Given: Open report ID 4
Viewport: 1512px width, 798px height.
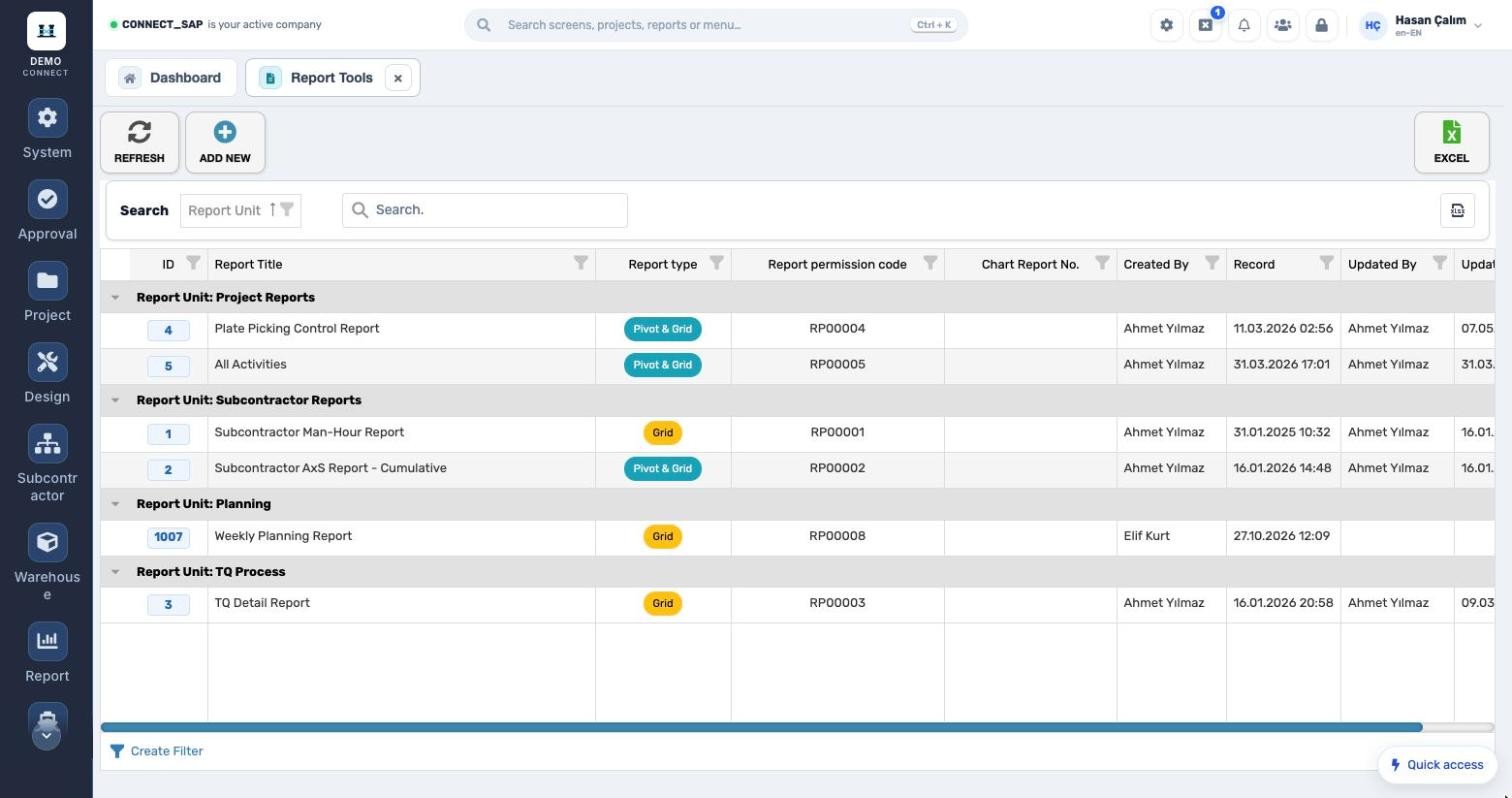Looking at the screenshot, I should [x=168, y=330].
